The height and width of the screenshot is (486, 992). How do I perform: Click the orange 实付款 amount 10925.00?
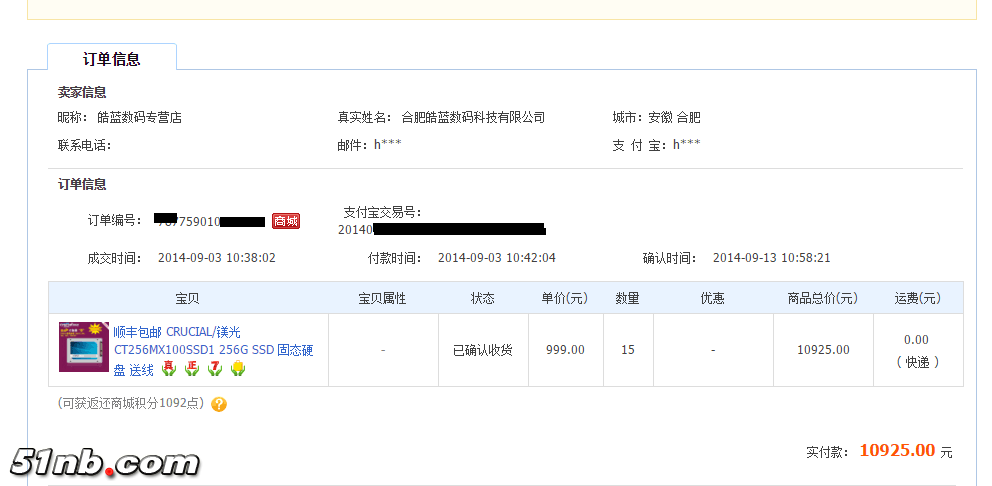[897, 451]
